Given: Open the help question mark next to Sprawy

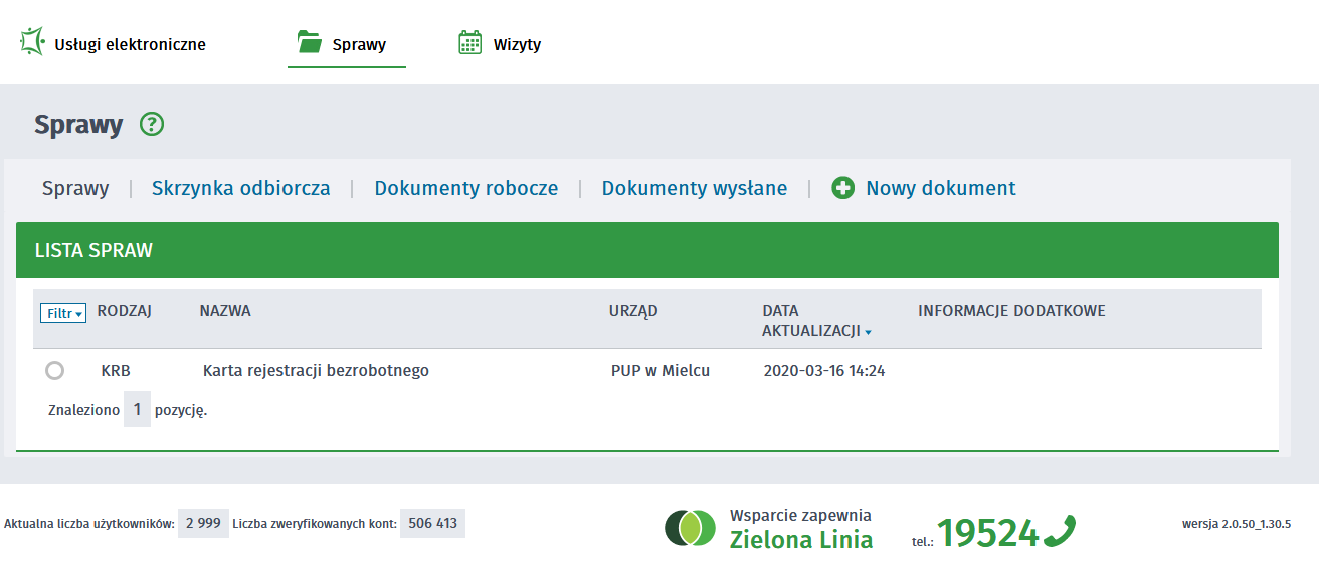Looking at the screenshot, I should tap(152, 125).
